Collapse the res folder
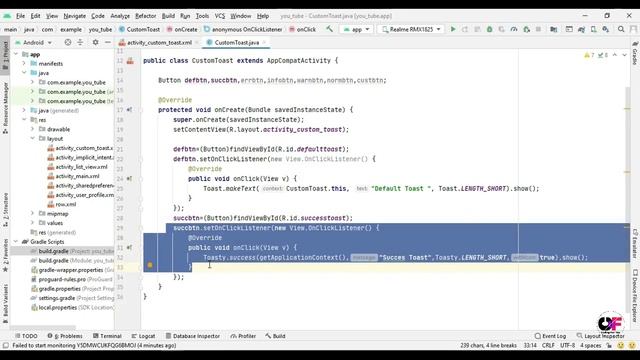The image size is (640, 360). [x=24, y=120]
